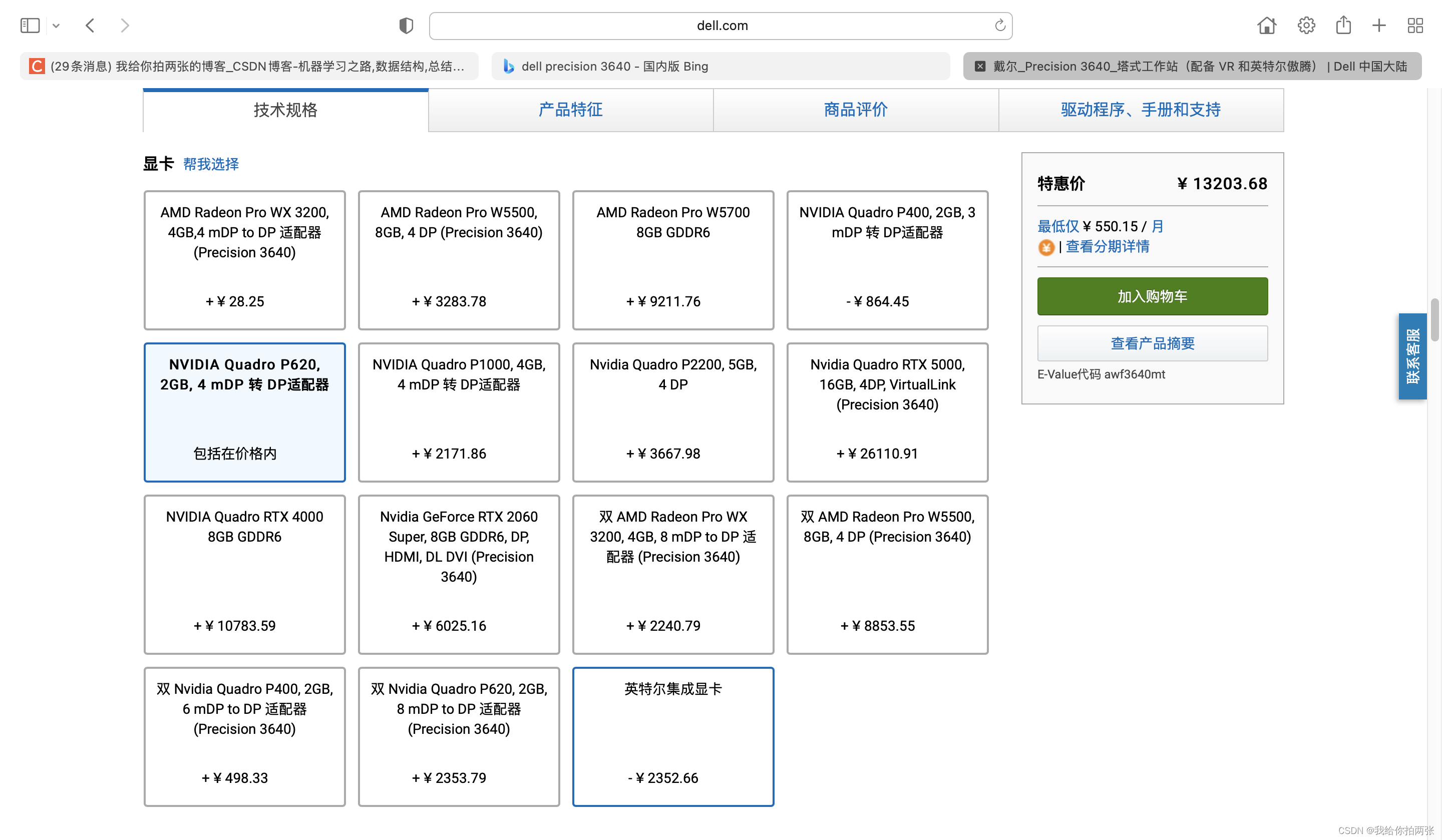Select the 英特尔集成显卡 option
The image size is (1442, 840).
coord(673,736)
